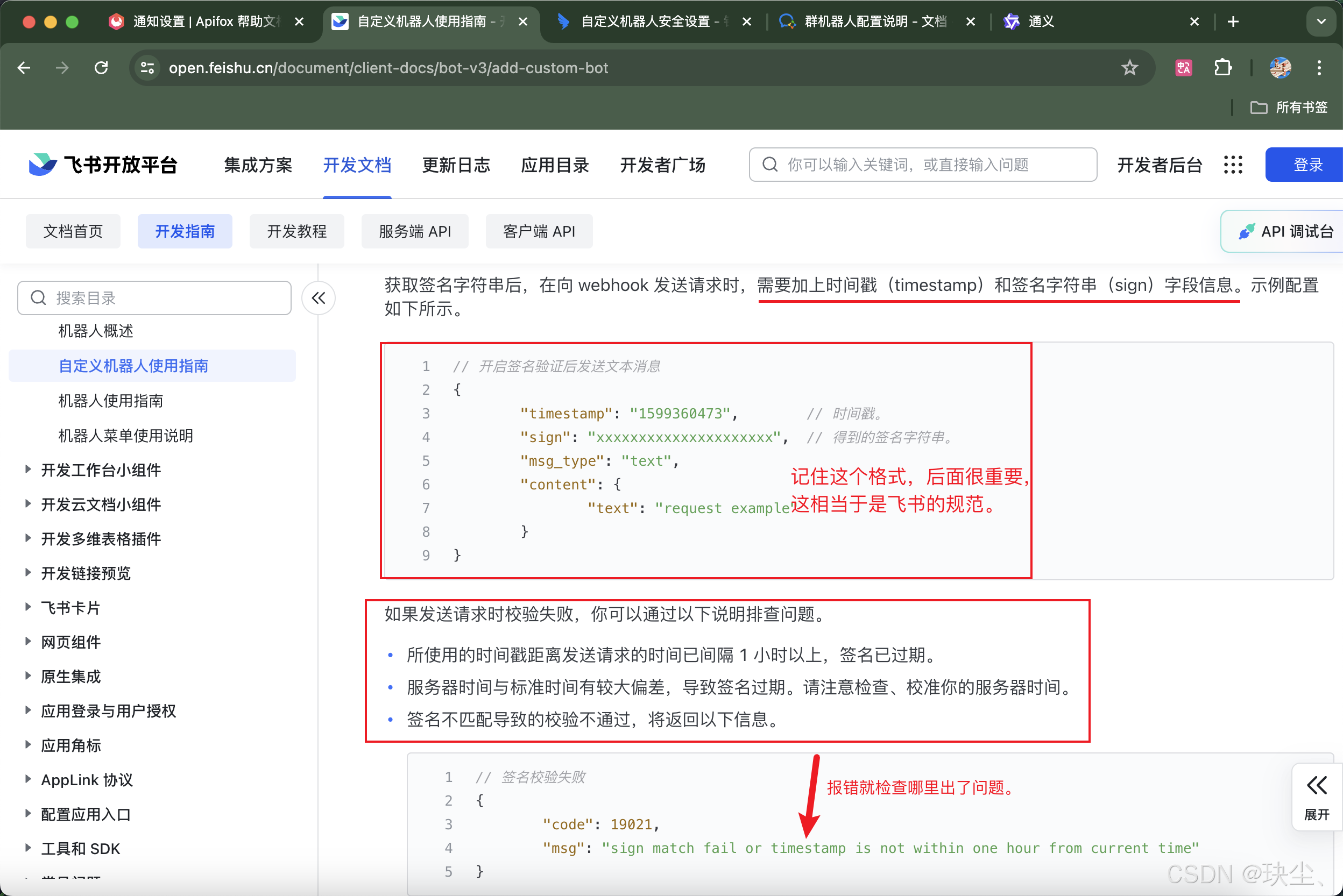This screenshot has height=896, width=1343.
Task: Open the 更新日志 navigation item
Action: pos(456,165)
